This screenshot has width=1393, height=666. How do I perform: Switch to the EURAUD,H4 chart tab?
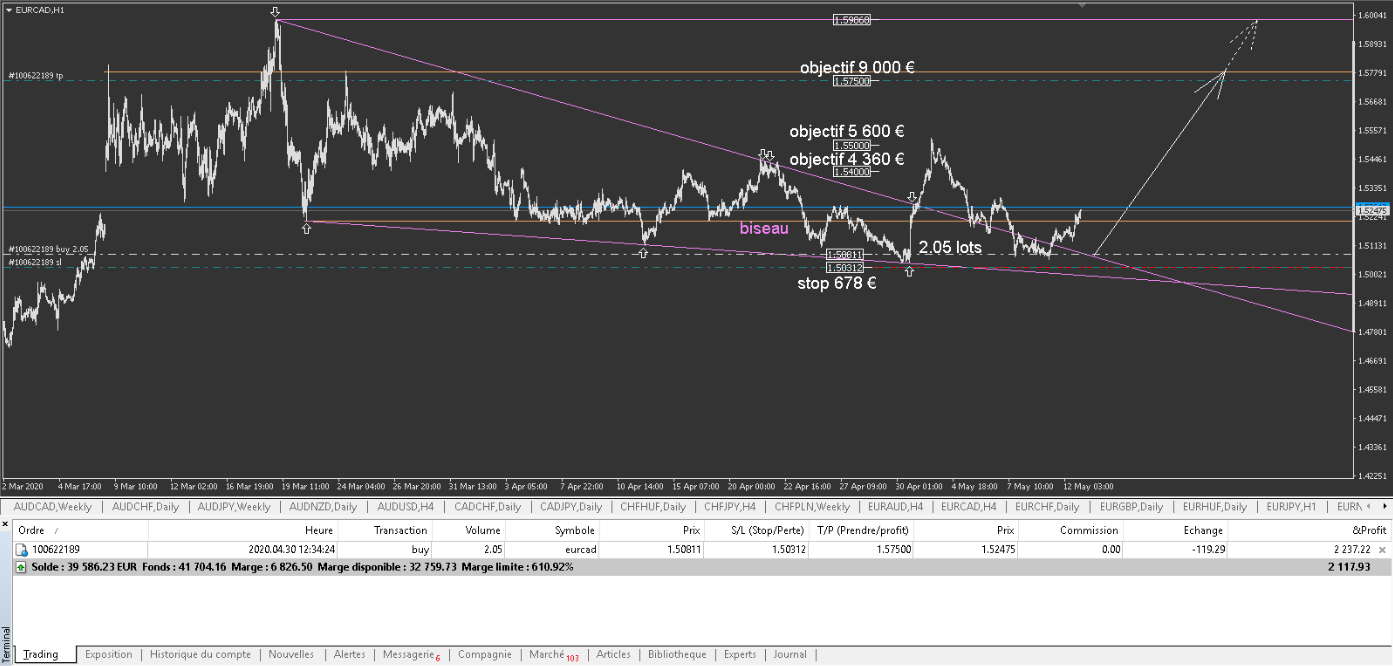click(x=897, y=506)
